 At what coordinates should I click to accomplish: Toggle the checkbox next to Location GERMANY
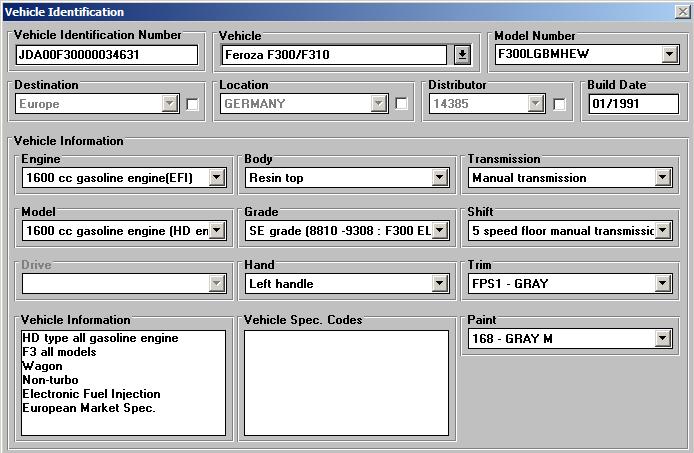point(401,104)
